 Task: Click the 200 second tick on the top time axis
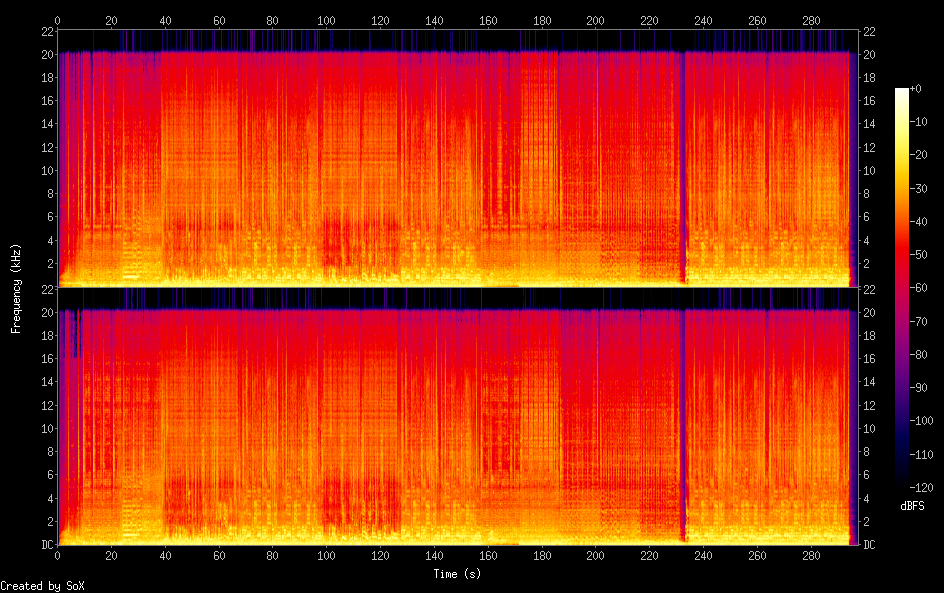(x=595, y=20)
